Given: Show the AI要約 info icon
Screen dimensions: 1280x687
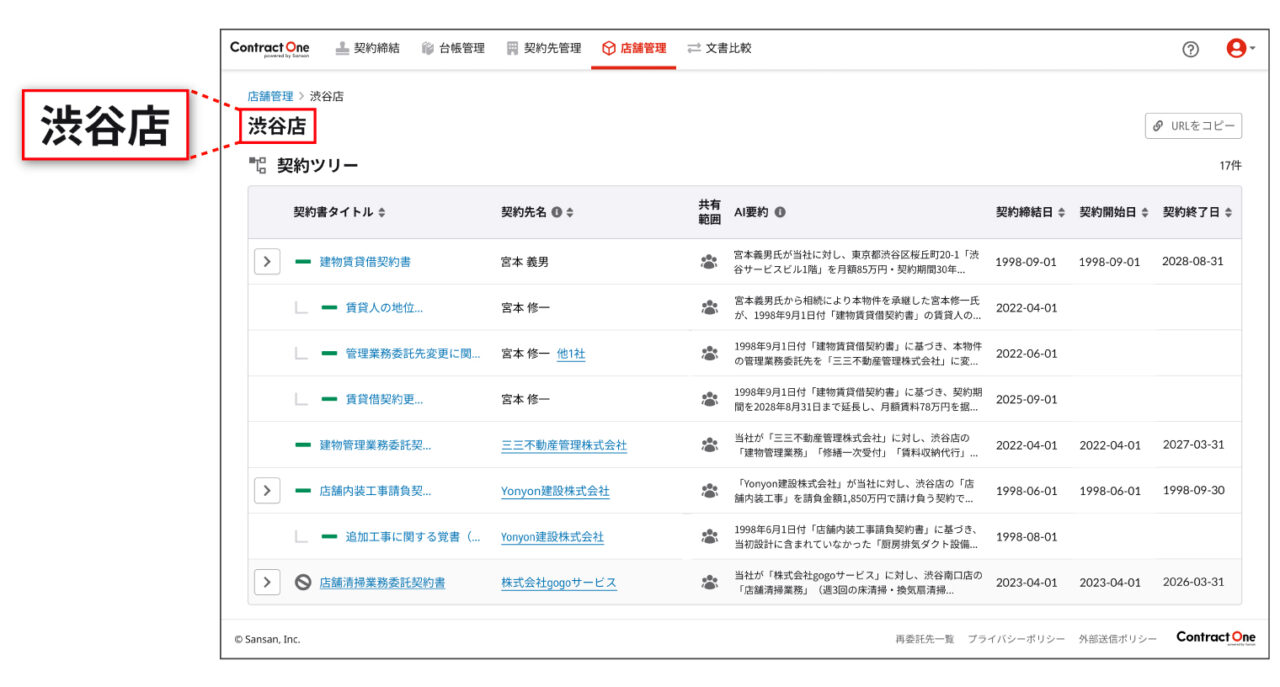Looking at the screenshot, I should point(779,212).
